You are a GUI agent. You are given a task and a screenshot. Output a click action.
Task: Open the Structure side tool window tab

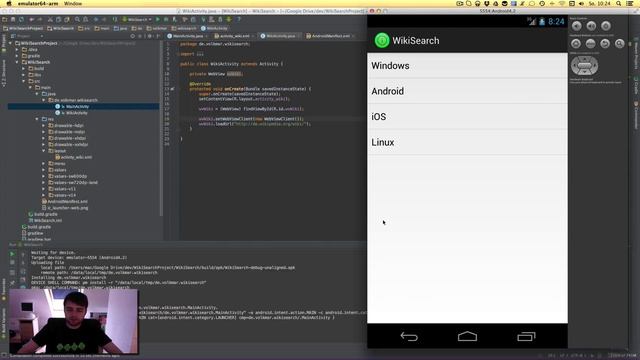coord(4,73)
